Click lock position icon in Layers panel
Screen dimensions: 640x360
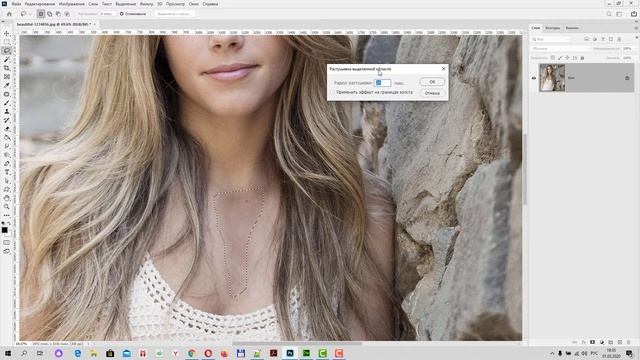tap(567, 58)
